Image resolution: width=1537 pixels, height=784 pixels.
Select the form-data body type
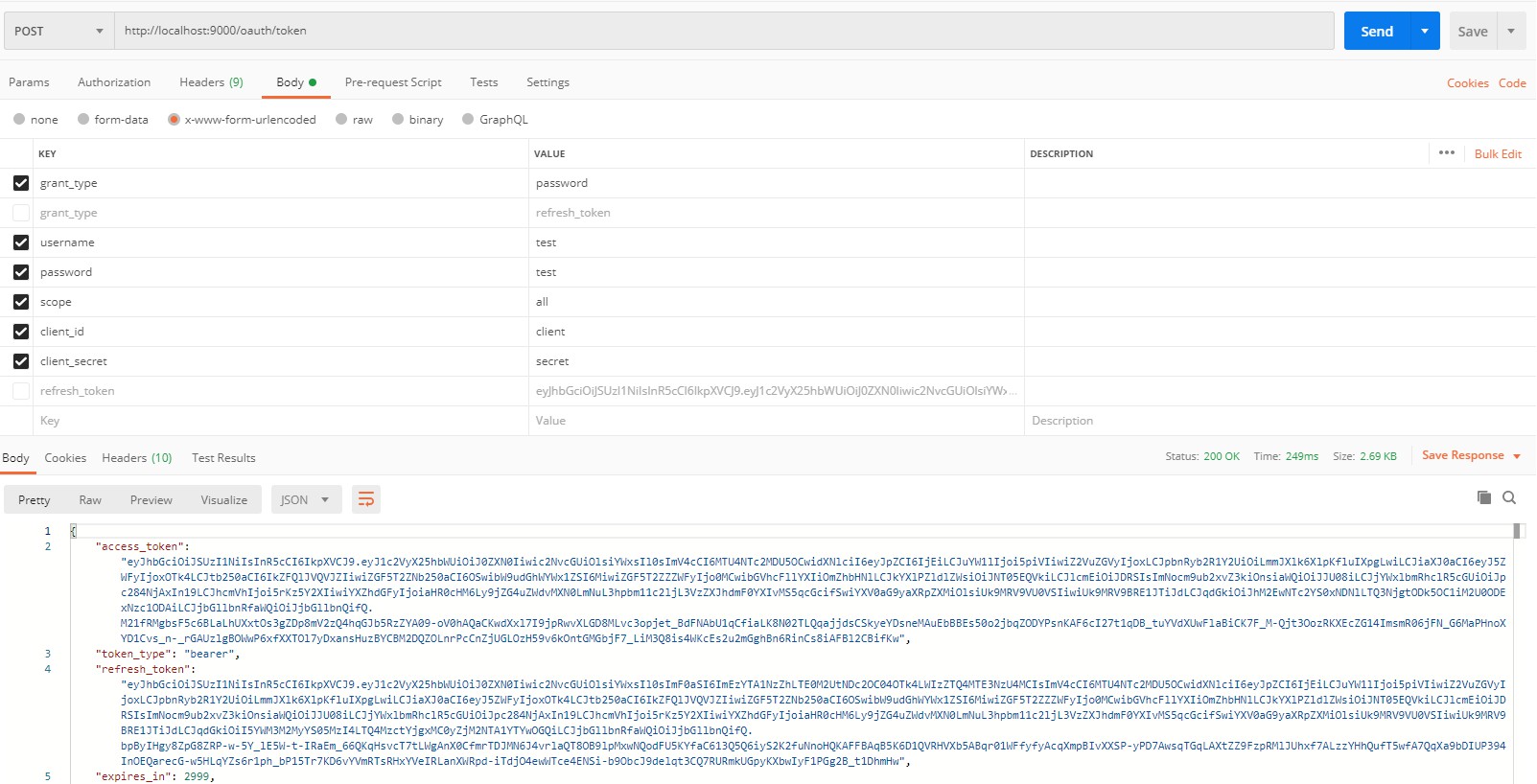[83, 119]
